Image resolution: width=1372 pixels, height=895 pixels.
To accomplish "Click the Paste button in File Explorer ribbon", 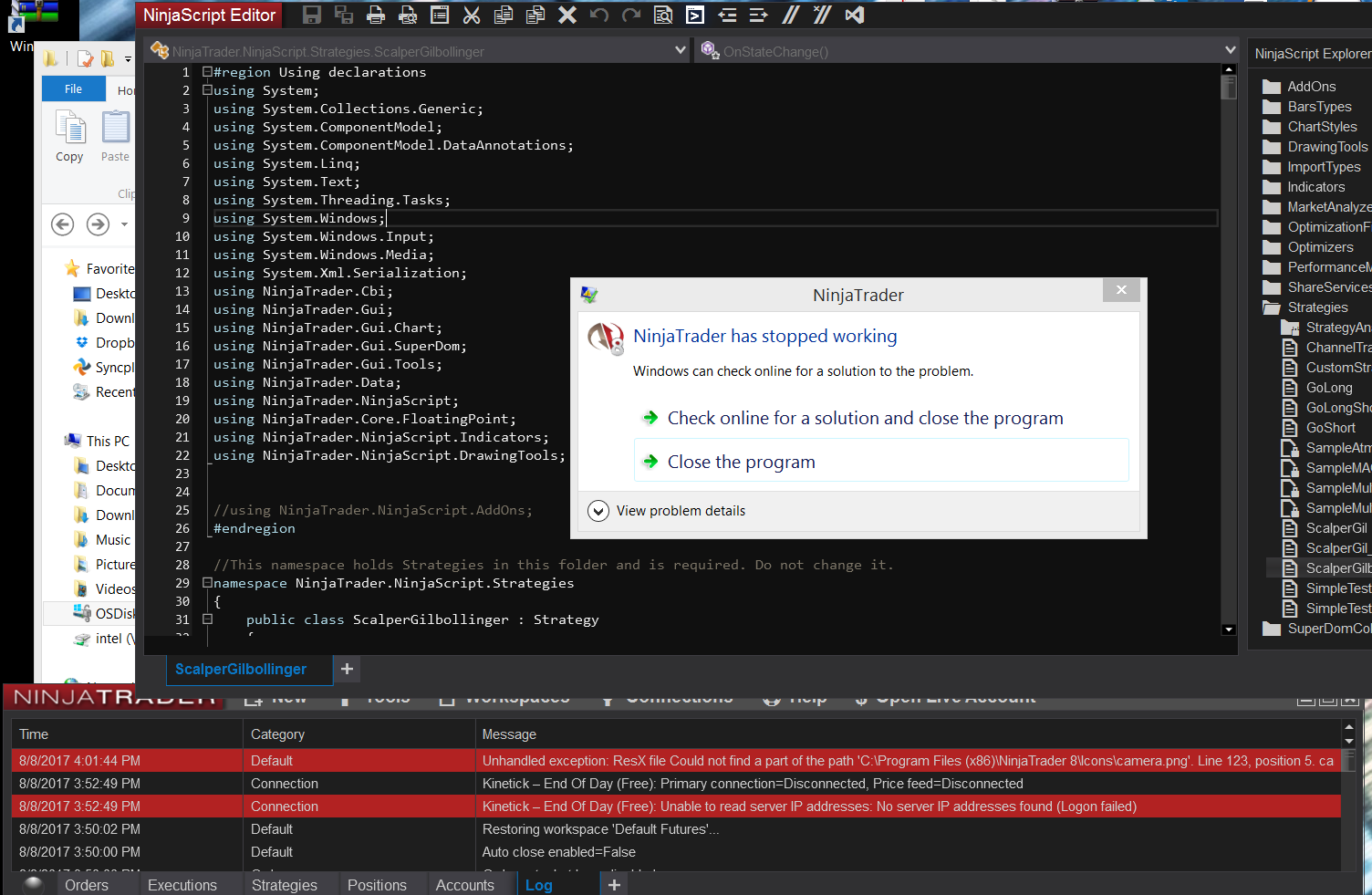I will coord(115,137).
